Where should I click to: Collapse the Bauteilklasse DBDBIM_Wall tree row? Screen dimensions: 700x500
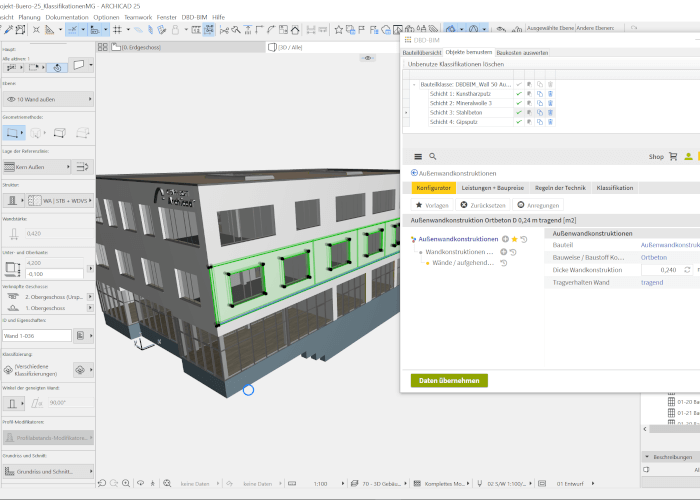coord(414,84)
